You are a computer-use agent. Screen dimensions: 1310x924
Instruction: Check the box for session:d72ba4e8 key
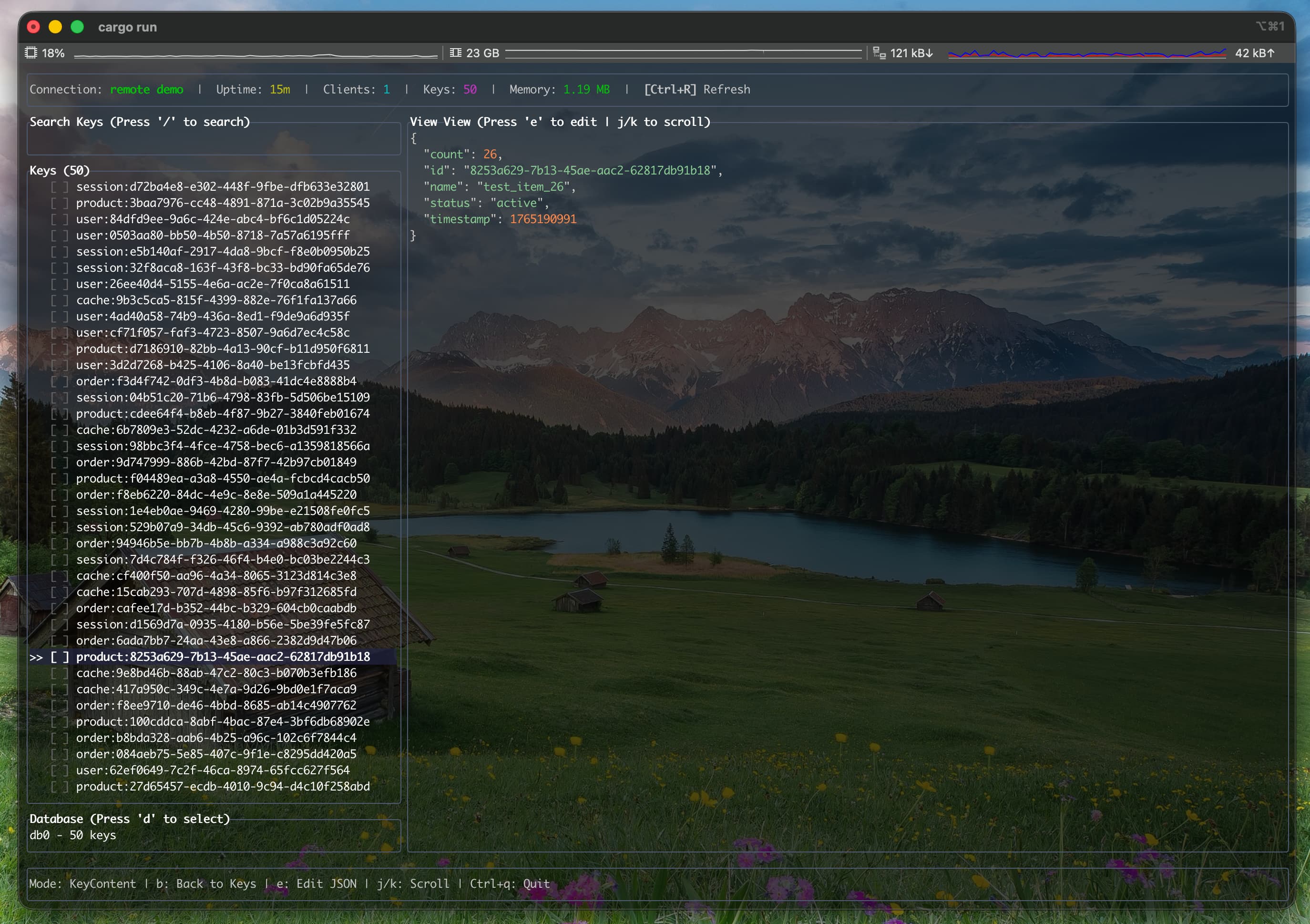pyautogui.click(x=59, y=186)
